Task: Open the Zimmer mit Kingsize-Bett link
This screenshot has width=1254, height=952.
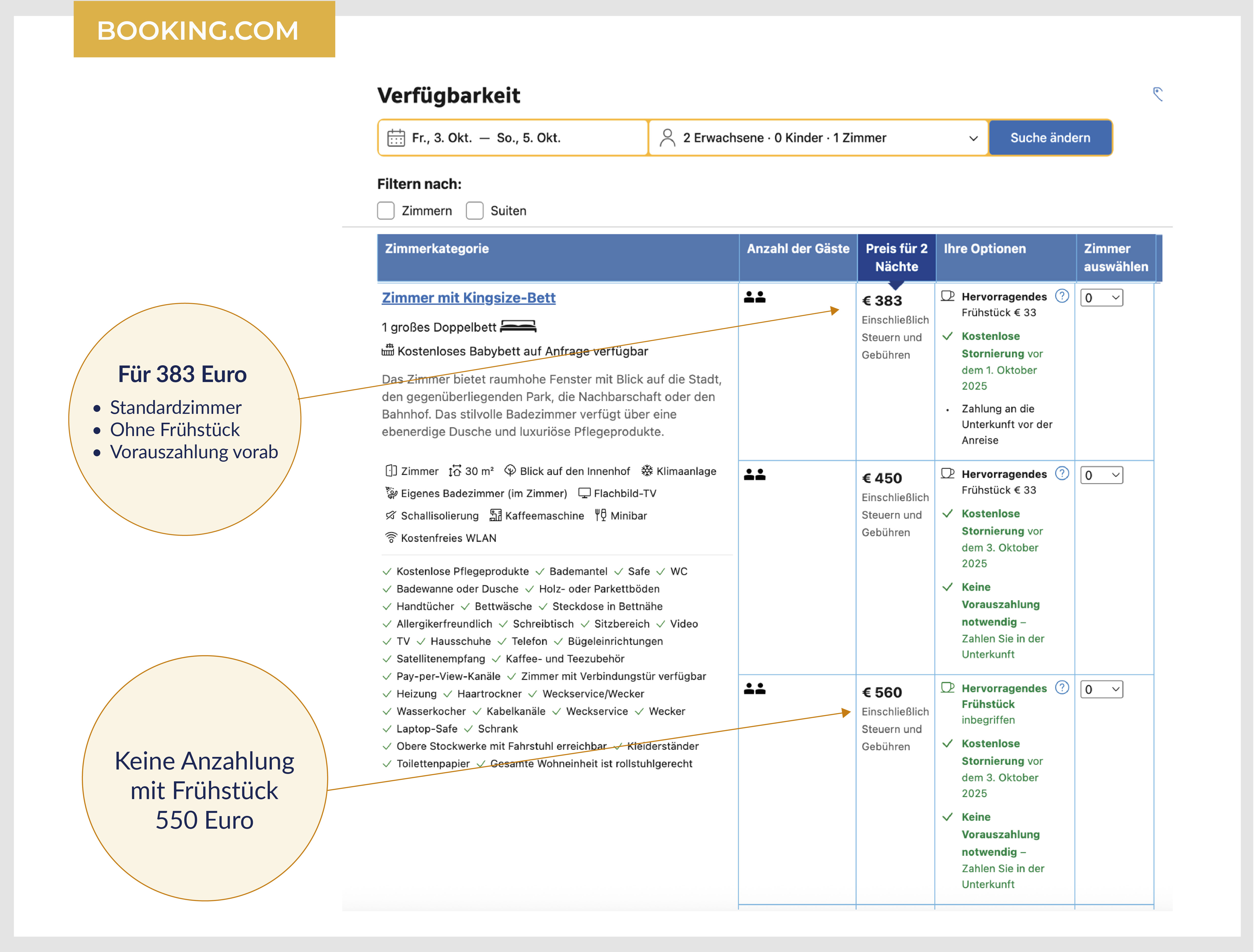Action: [x=468, y=298]
